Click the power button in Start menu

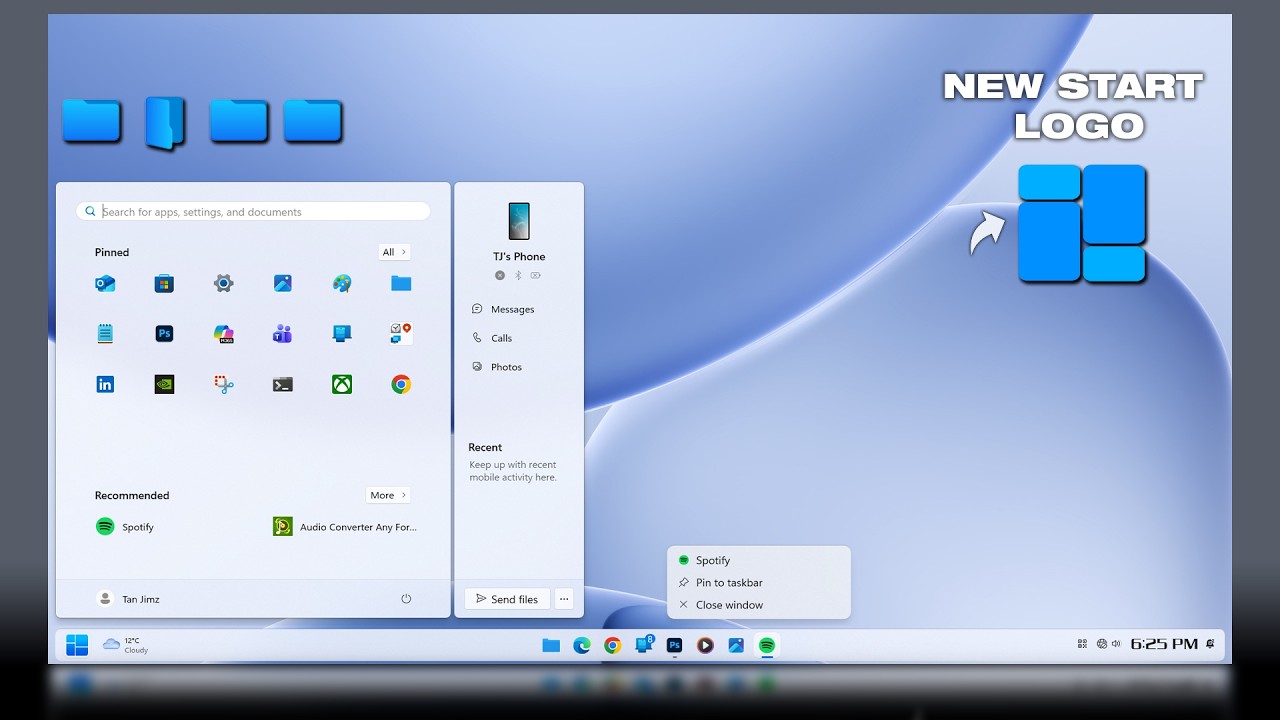[x=406, y=599]
